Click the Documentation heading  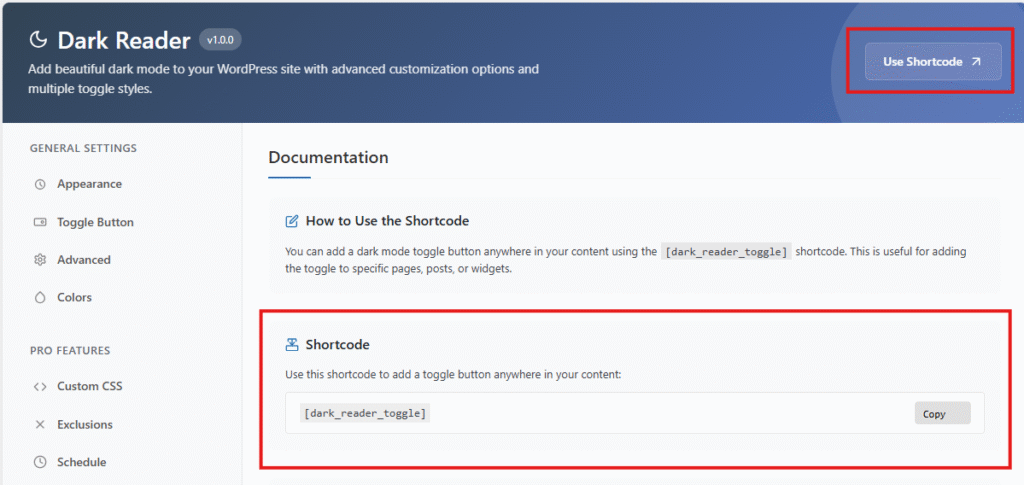(328, 157)
